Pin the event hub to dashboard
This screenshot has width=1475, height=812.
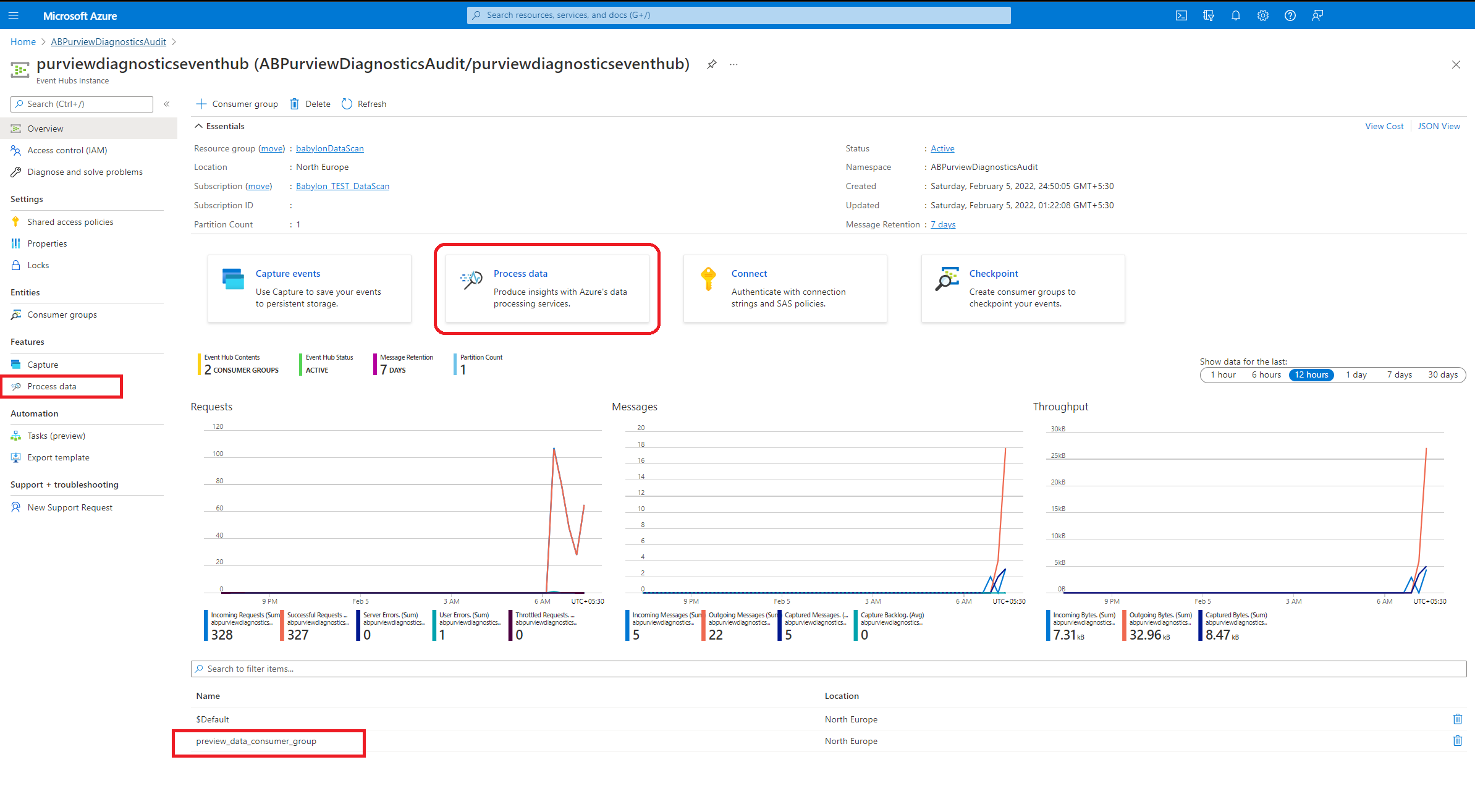[x=712, y=64]
